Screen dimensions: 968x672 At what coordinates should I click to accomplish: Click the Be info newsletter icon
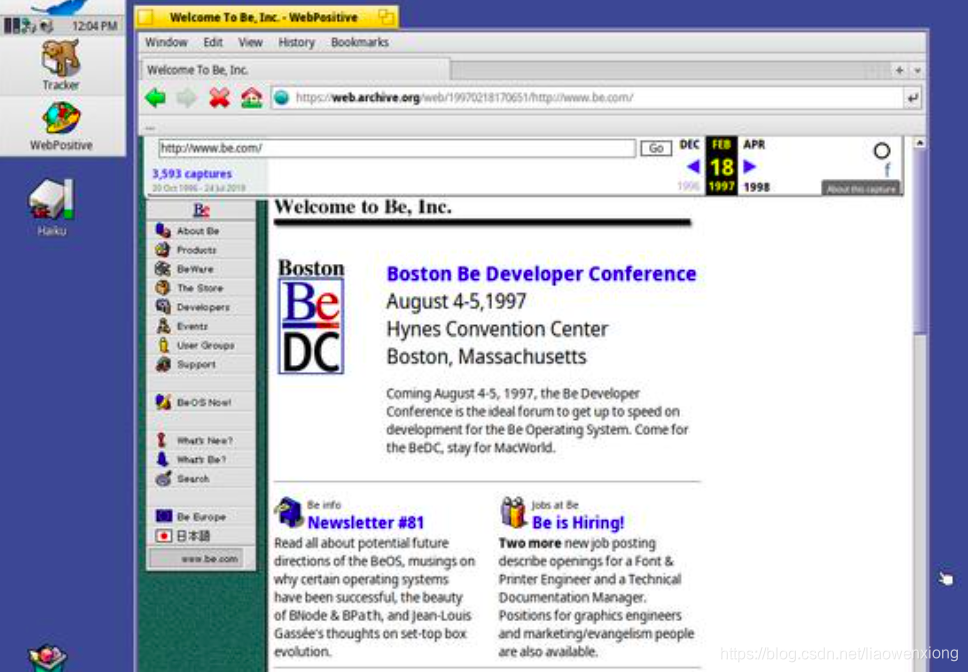tap(288, 512)
